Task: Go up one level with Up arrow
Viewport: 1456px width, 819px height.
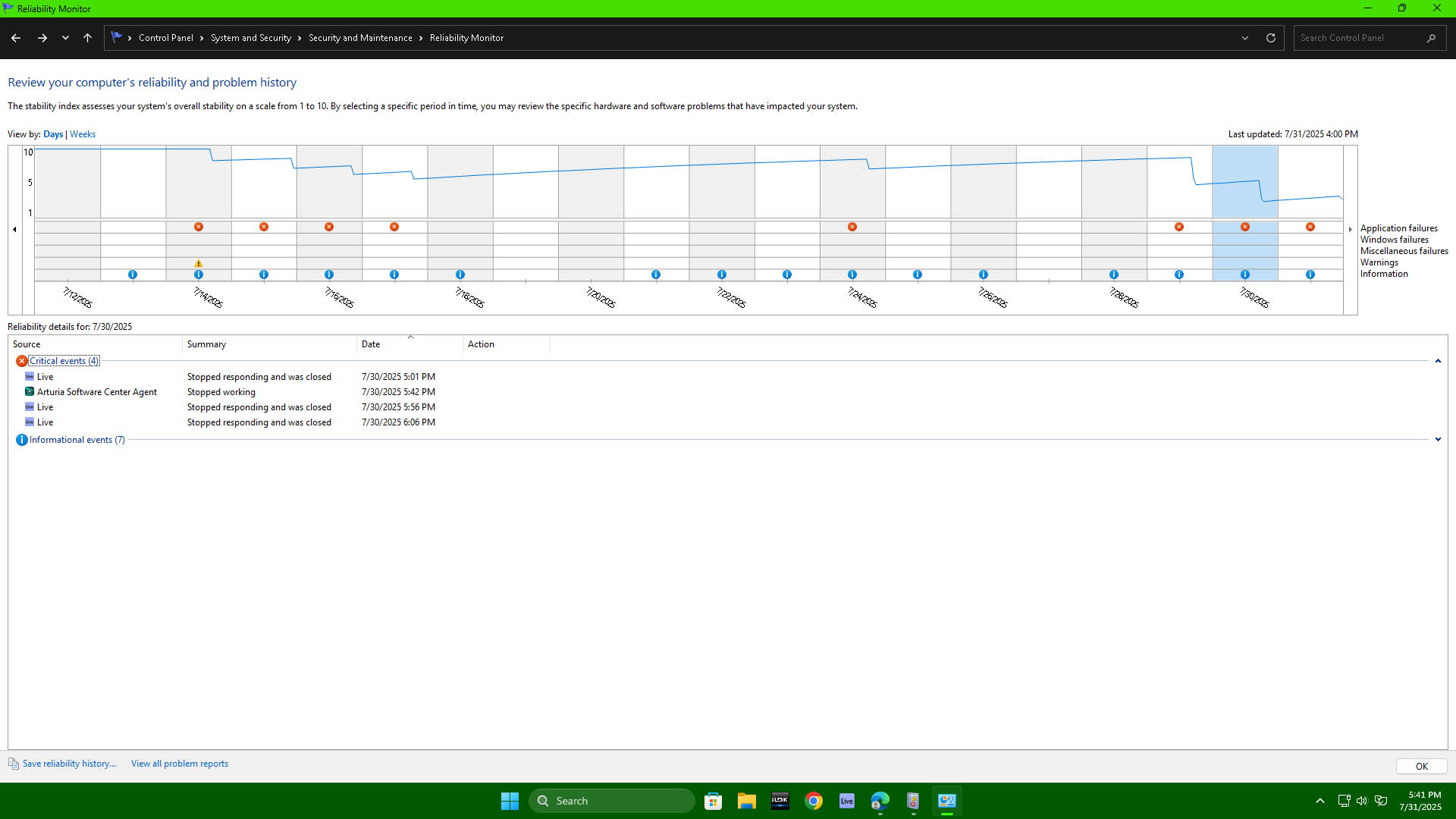Action: coord(87,38)
